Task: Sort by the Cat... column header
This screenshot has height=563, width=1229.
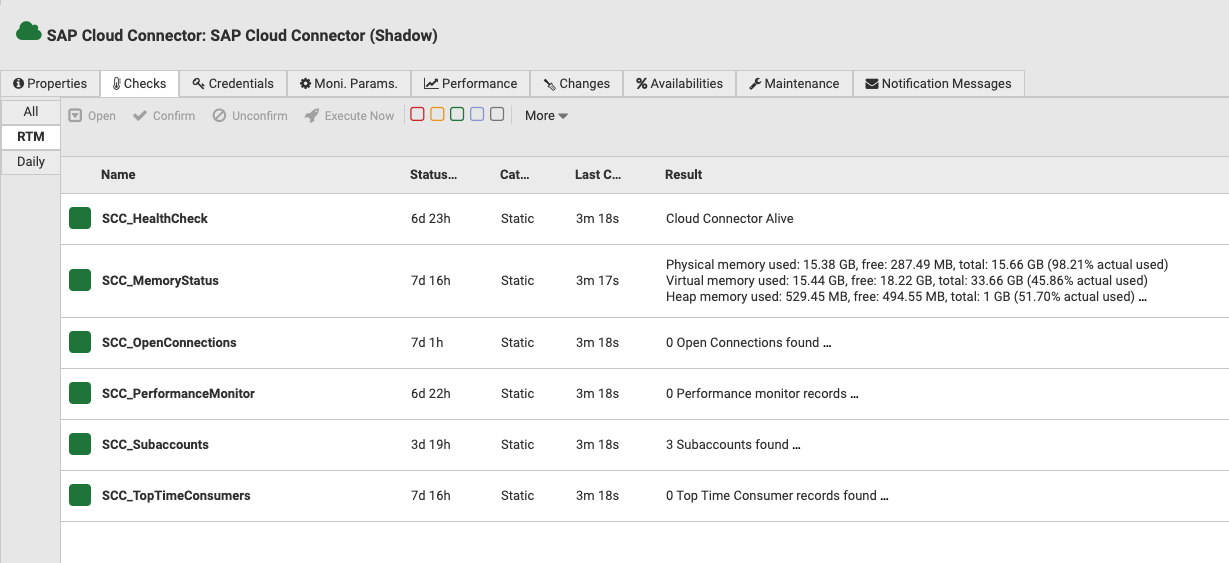Action: (x=515, y=175)
